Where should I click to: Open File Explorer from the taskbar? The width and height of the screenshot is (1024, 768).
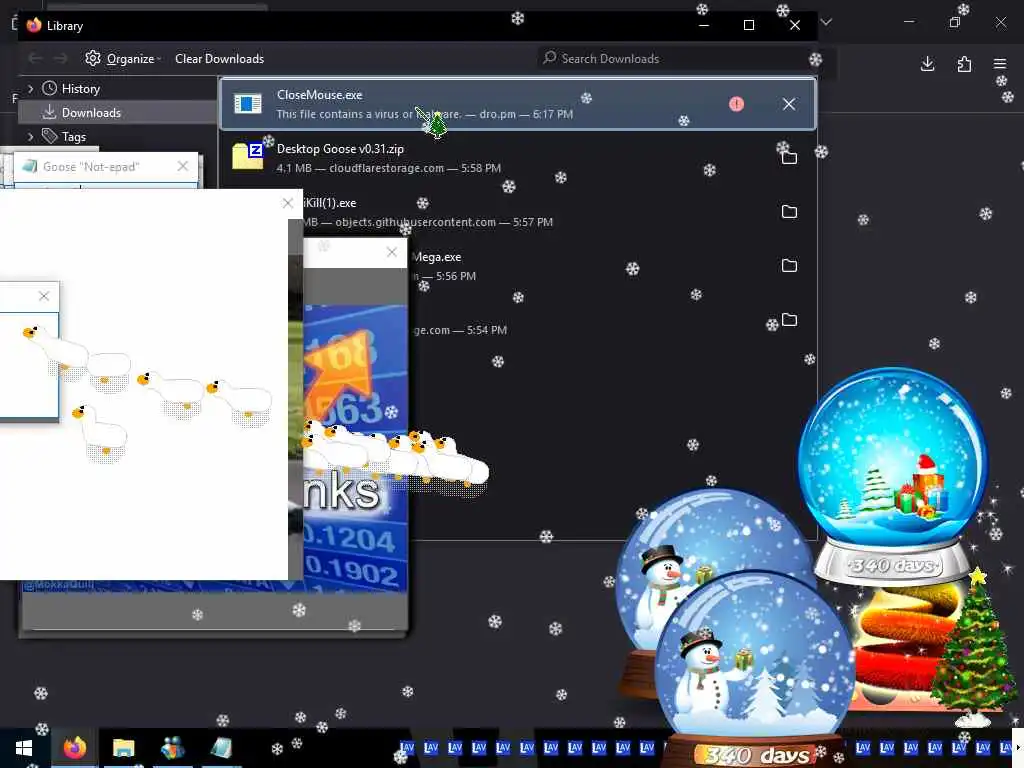pos(123,748)
